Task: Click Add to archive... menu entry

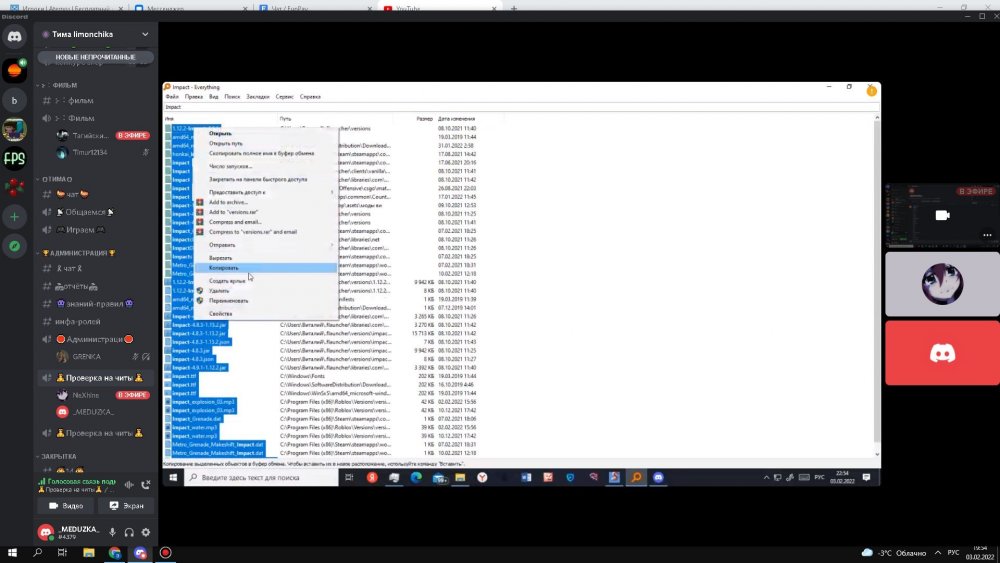Action: pos(266,202)
